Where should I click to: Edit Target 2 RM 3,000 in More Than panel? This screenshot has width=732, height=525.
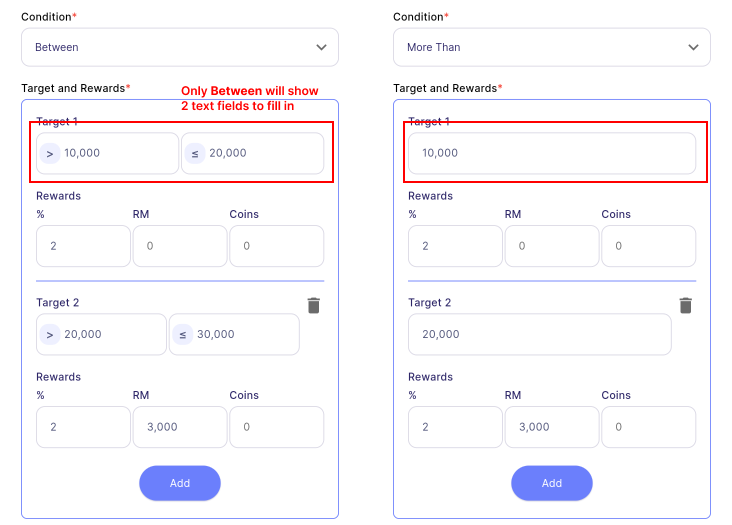552,427
